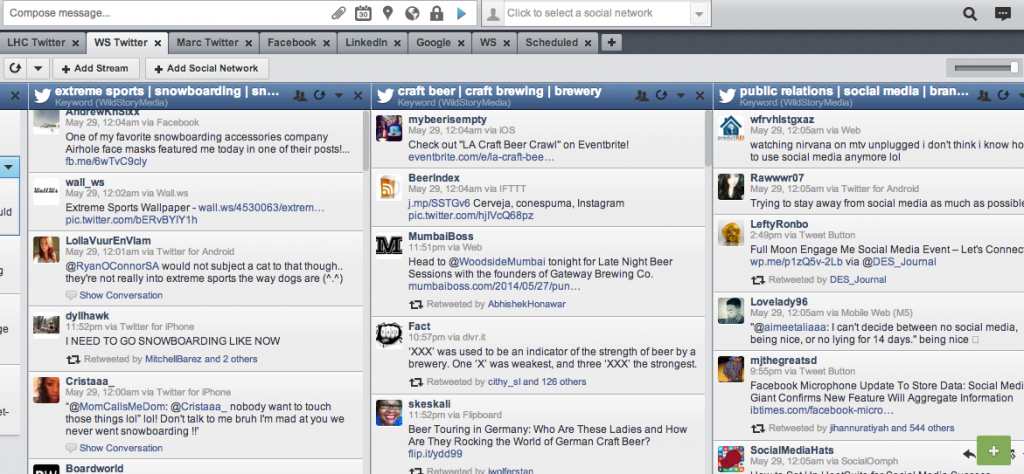Click MitchellBarez and 2 others retweeters
1024x474 pixels.
coord(201,359)
